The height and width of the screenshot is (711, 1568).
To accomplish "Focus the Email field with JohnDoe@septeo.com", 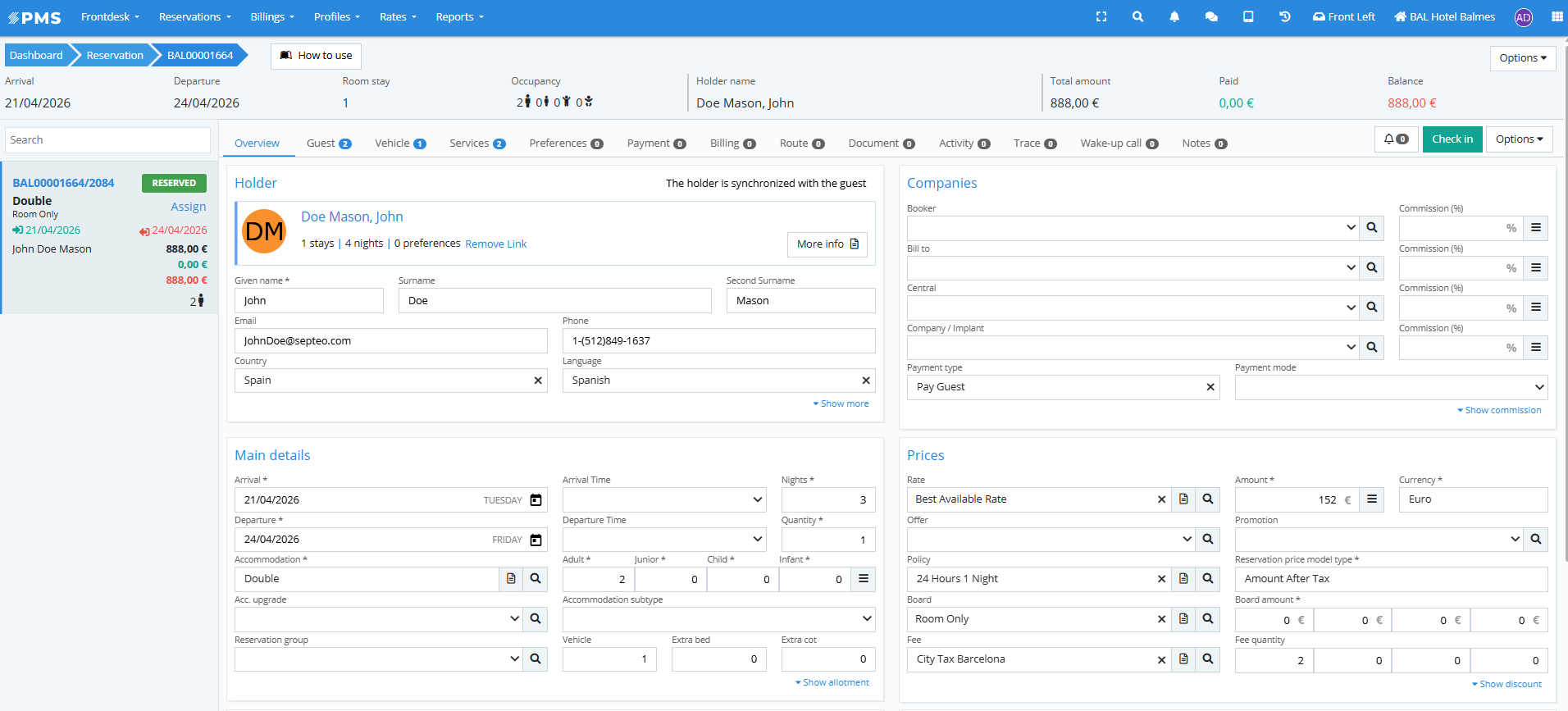I will 391,341.
